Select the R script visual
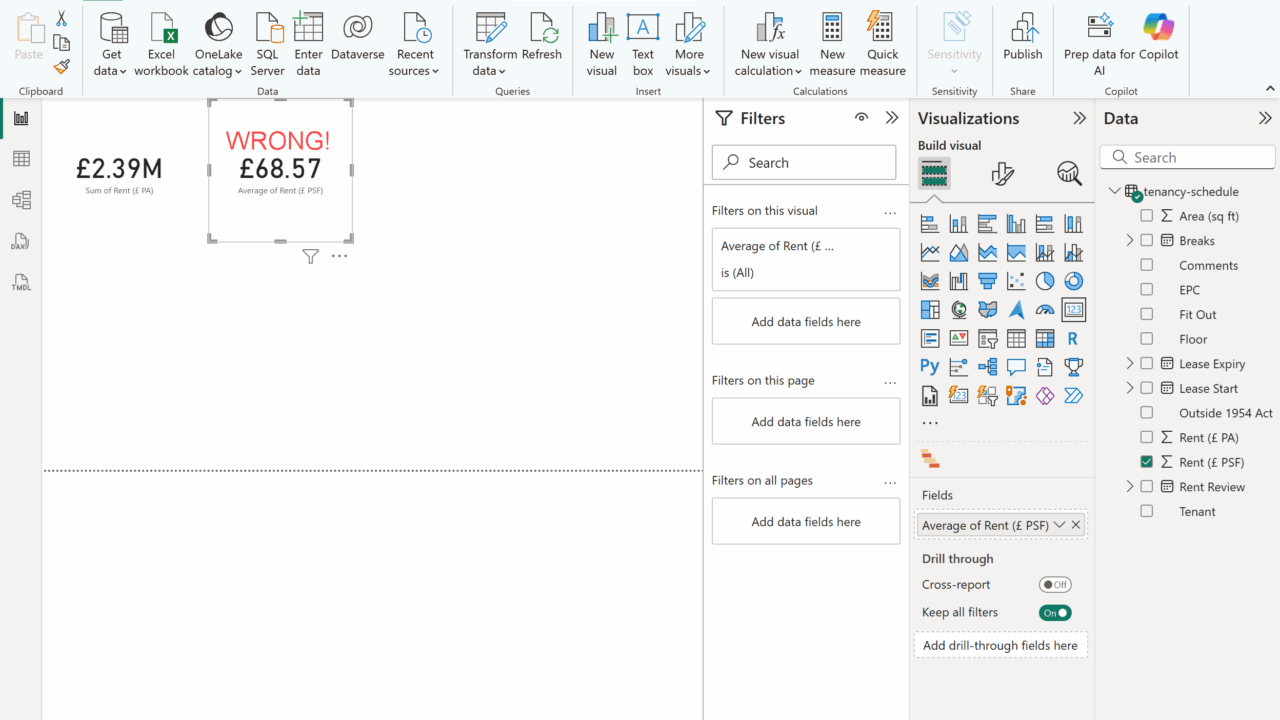This screenshot has width=1280, height=720. point(1073,339)
